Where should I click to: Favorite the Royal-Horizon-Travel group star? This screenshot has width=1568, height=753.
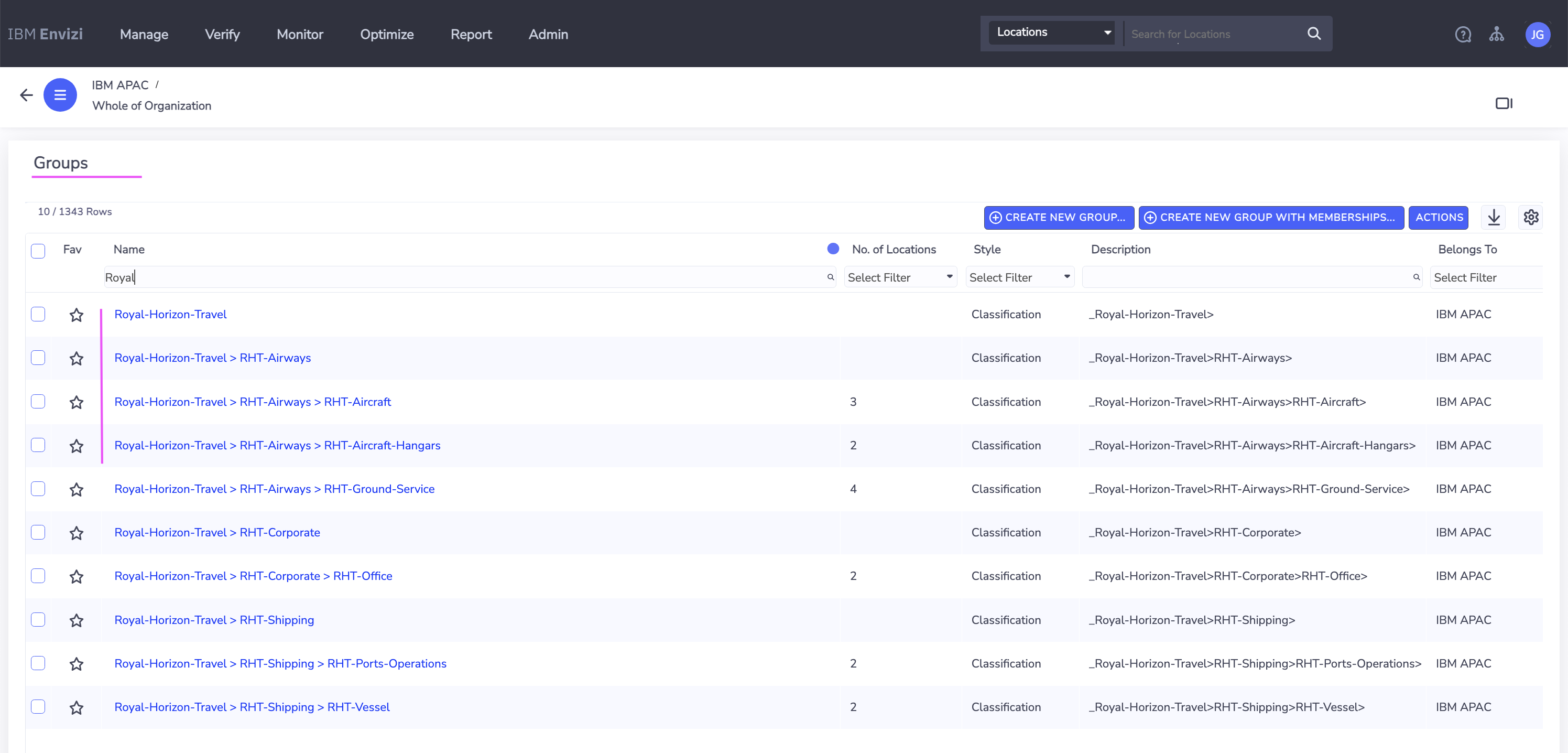76,315
